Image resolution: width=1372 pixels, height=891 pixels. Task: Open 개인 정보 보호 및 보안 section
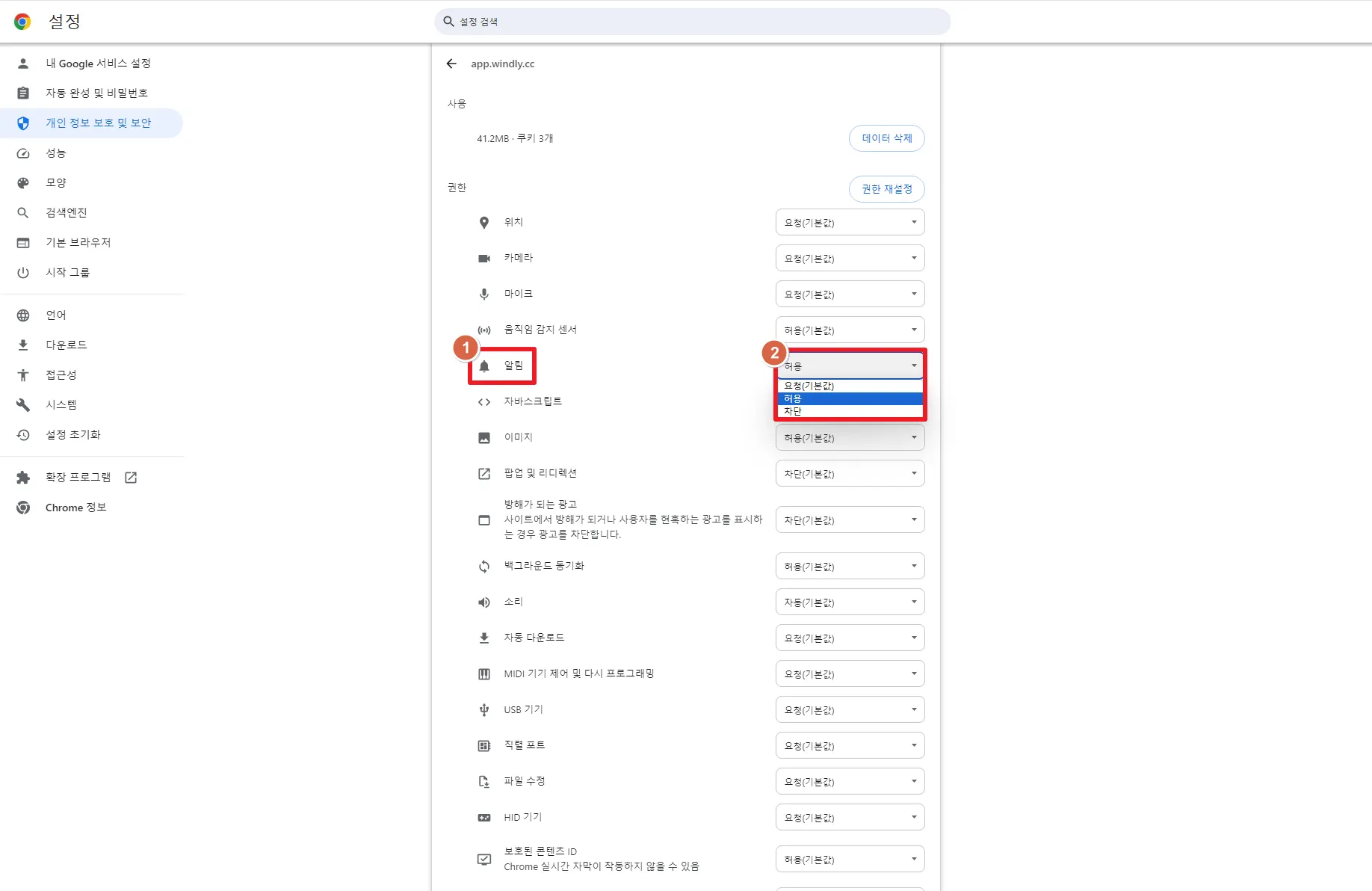click(x=91, y=123)
